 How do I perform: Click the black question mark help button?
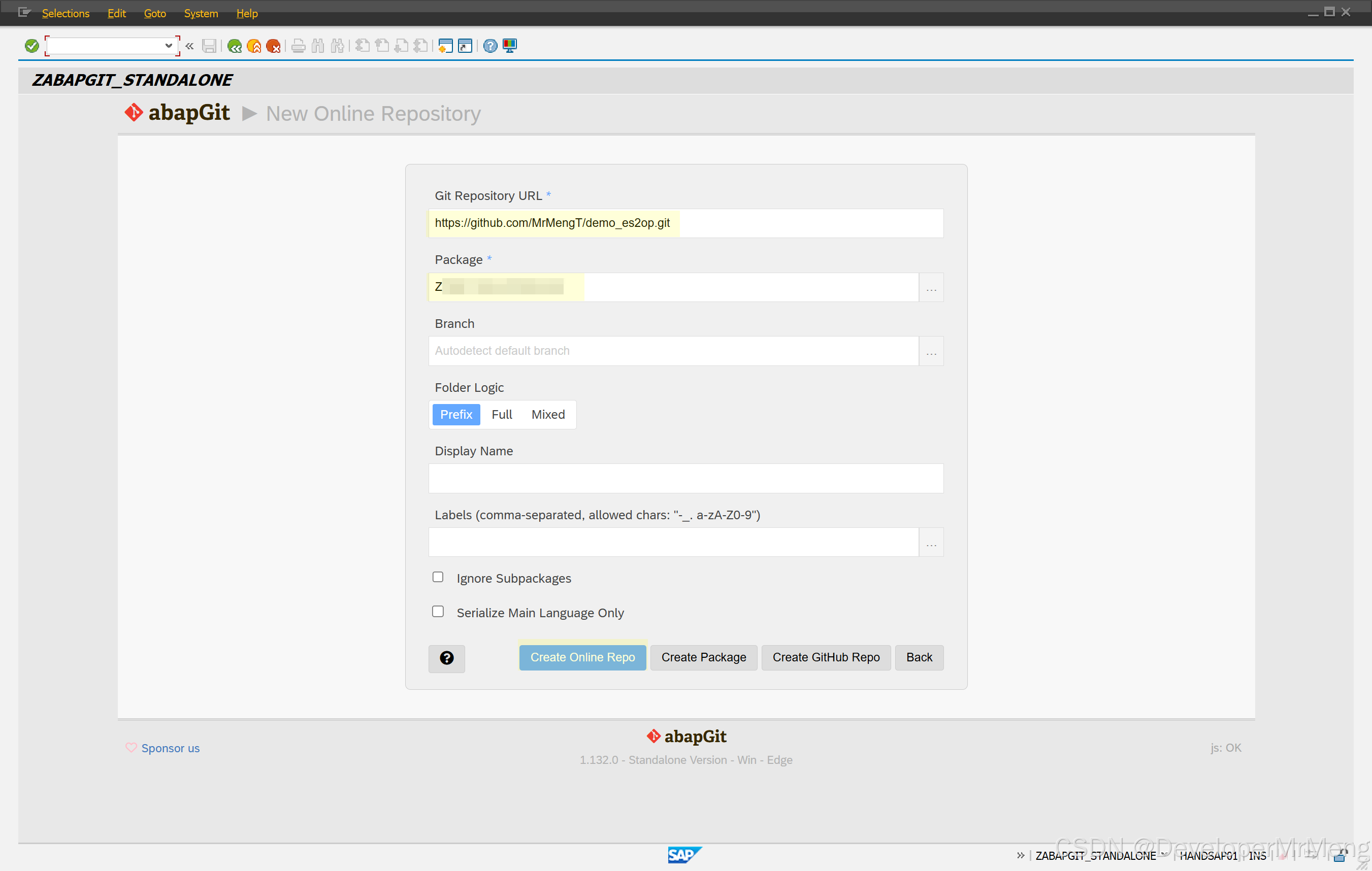coord(447,658)
